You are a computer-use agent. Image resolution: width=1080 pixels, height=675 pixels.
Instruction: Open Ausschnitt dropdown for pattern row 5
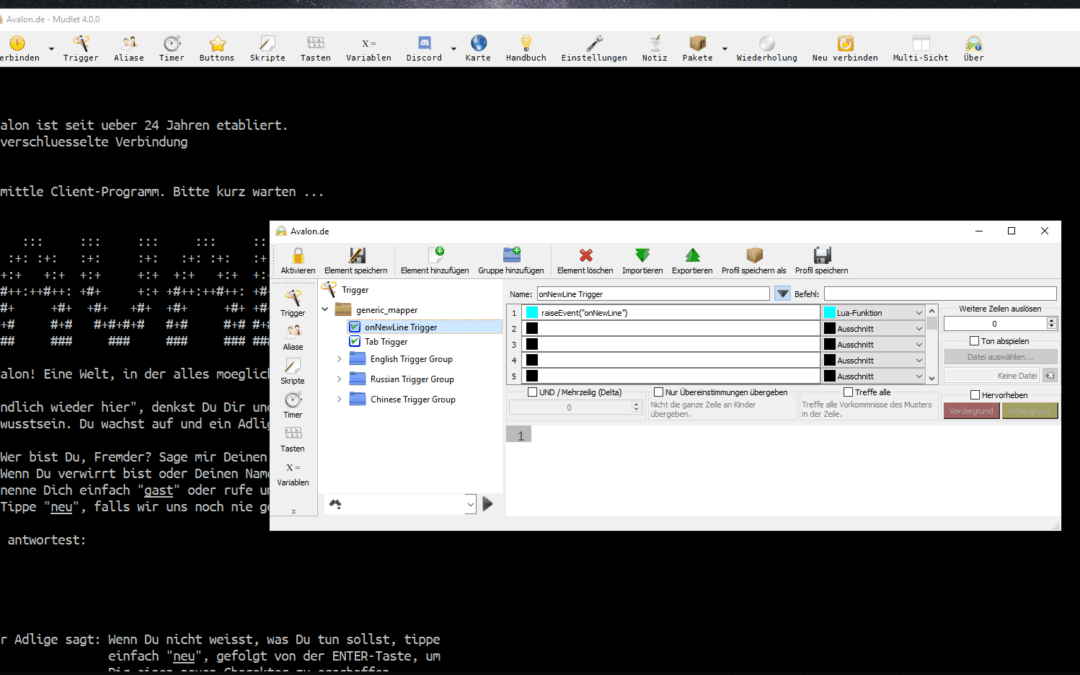coord(873,376)
